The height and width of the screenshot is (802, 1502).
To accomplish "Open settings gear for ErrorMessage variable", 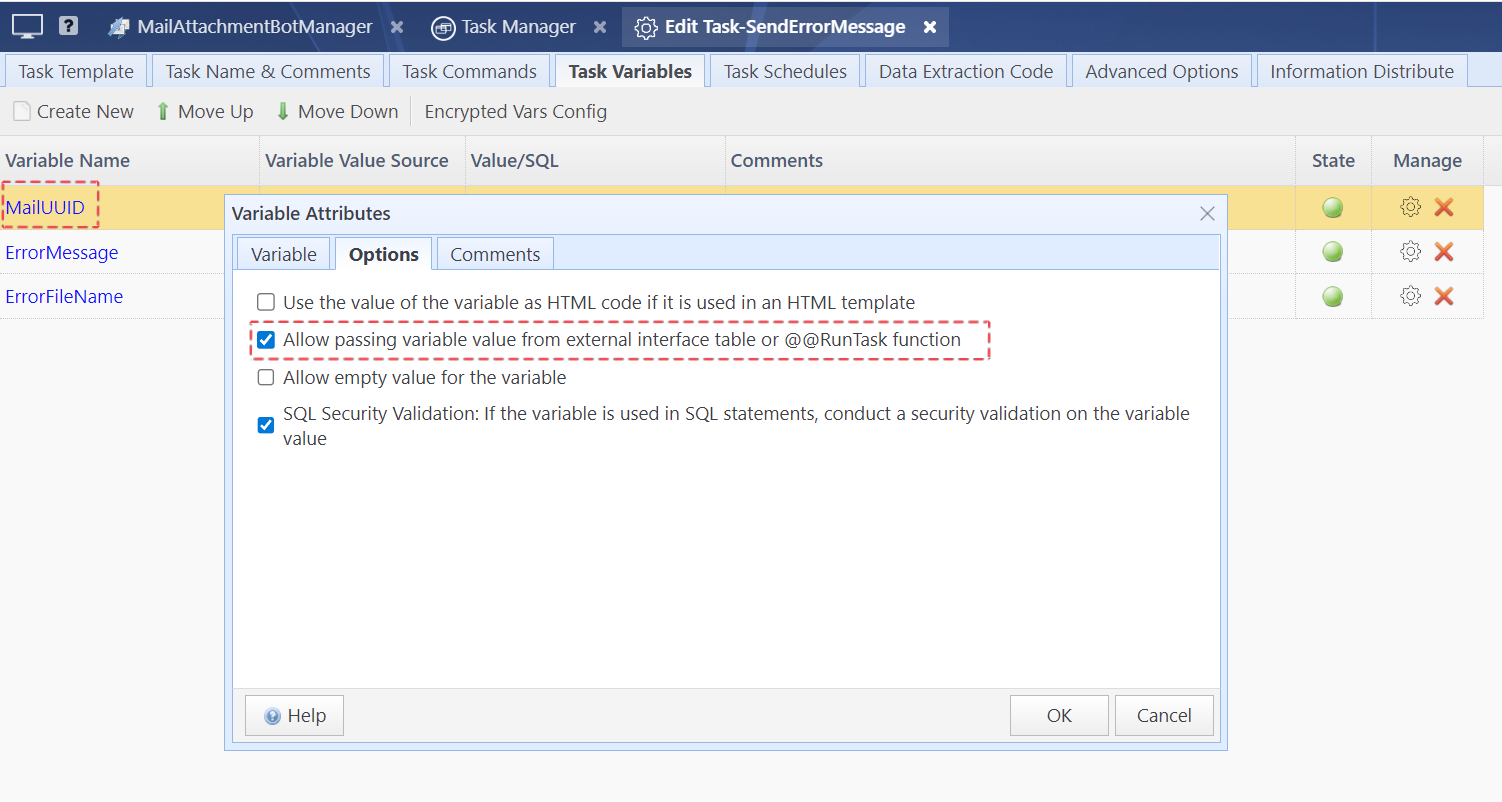I will tap(1410, 252).
